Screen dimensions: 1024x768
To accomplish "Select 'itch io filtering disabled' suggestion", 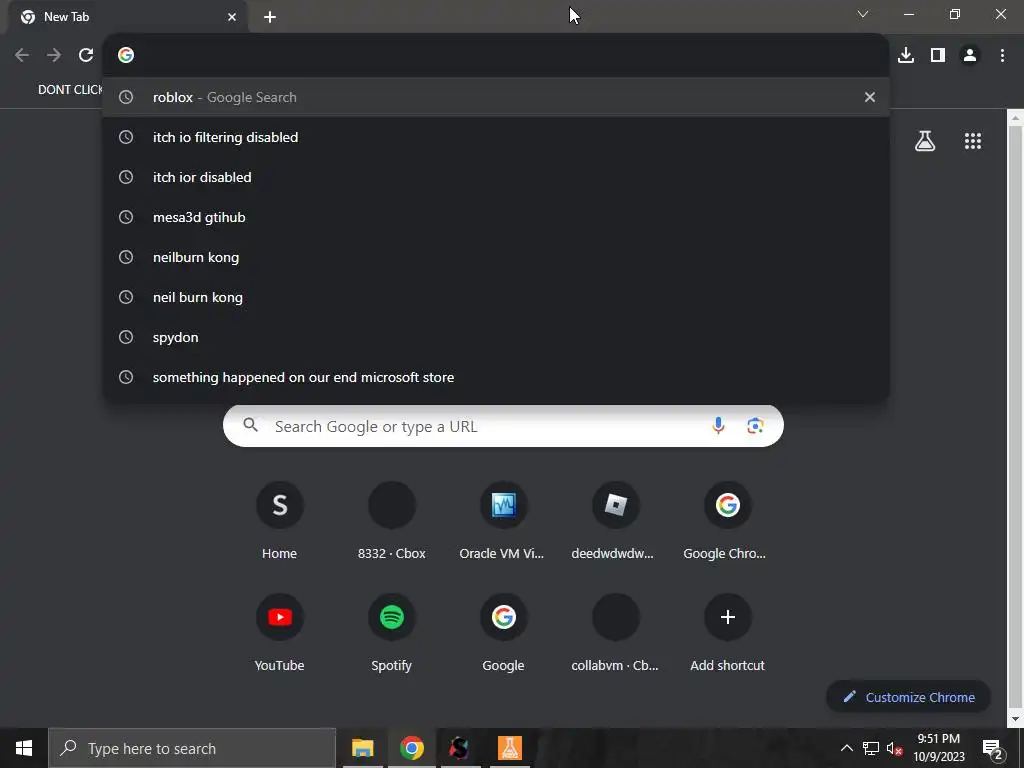I will point(496,137).
